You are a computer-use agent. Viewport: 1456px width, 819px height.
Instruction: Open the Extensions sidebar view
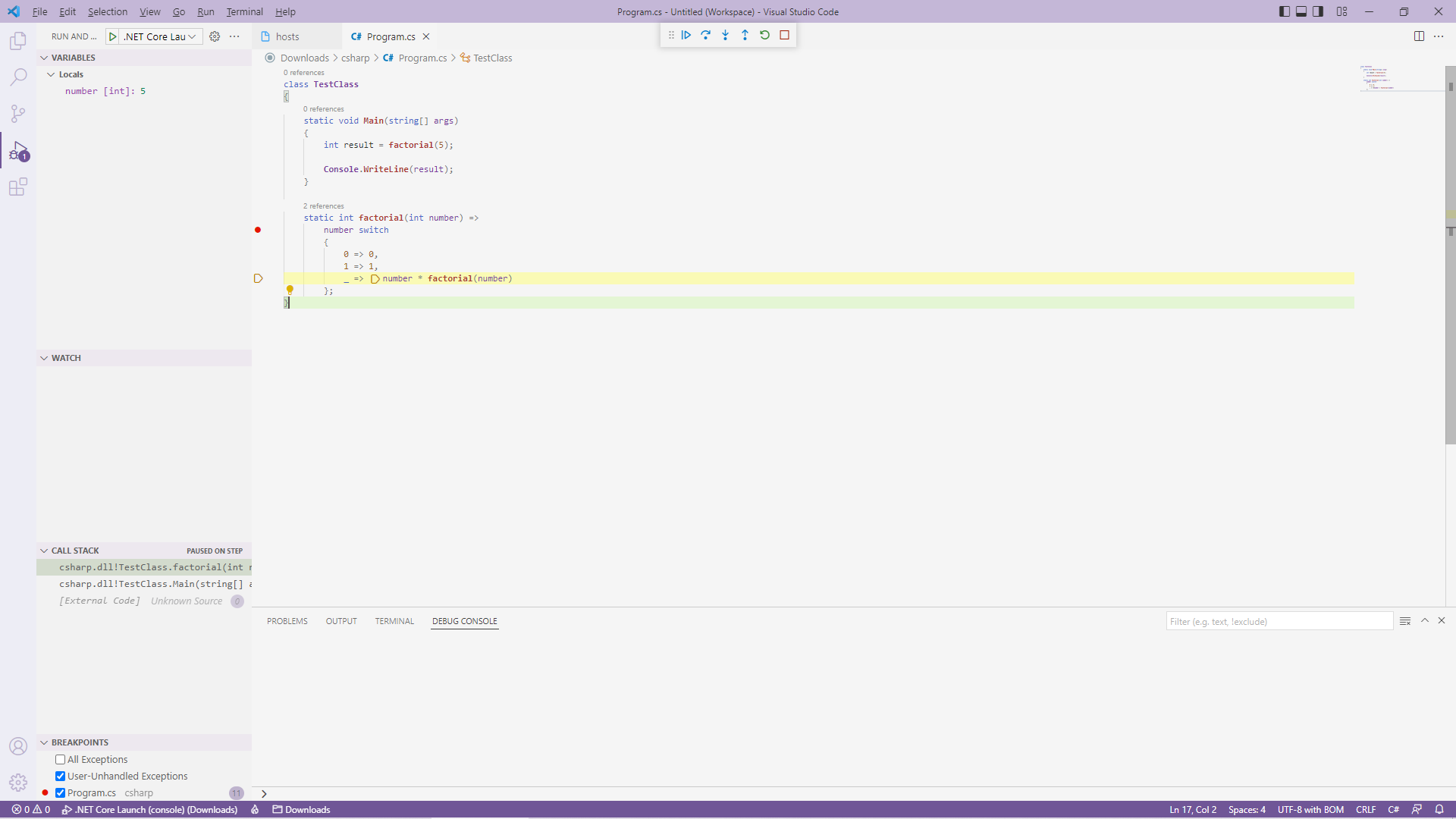18,187
